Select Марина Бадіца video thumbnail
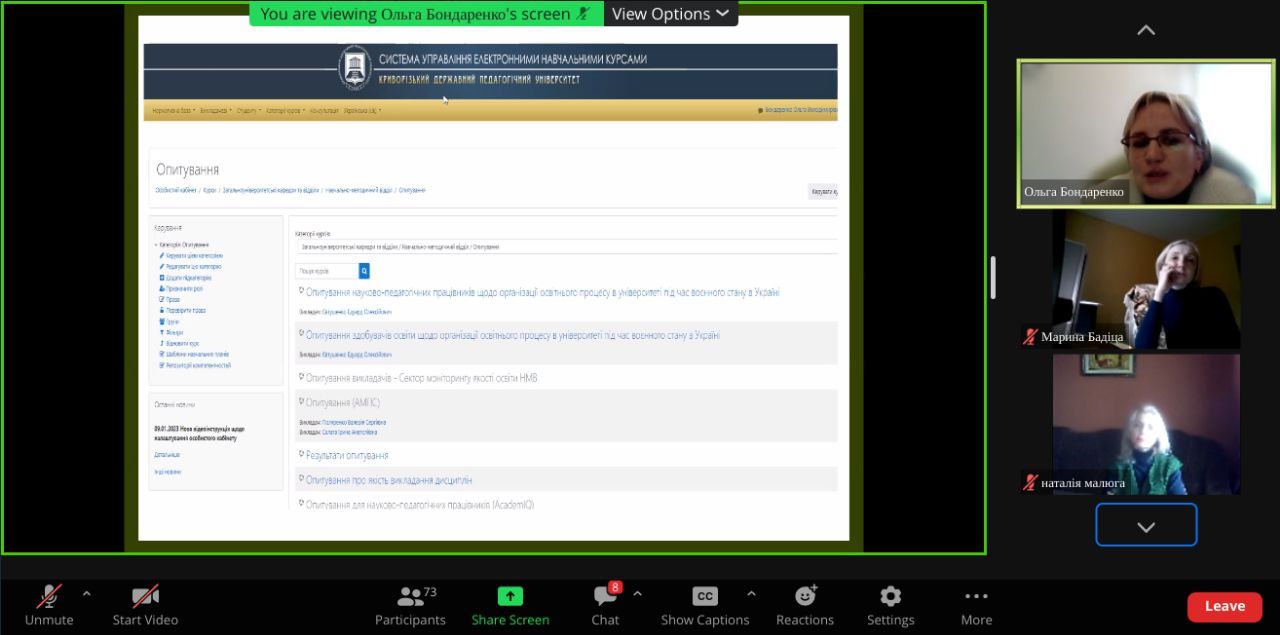 pos(1146,280)
